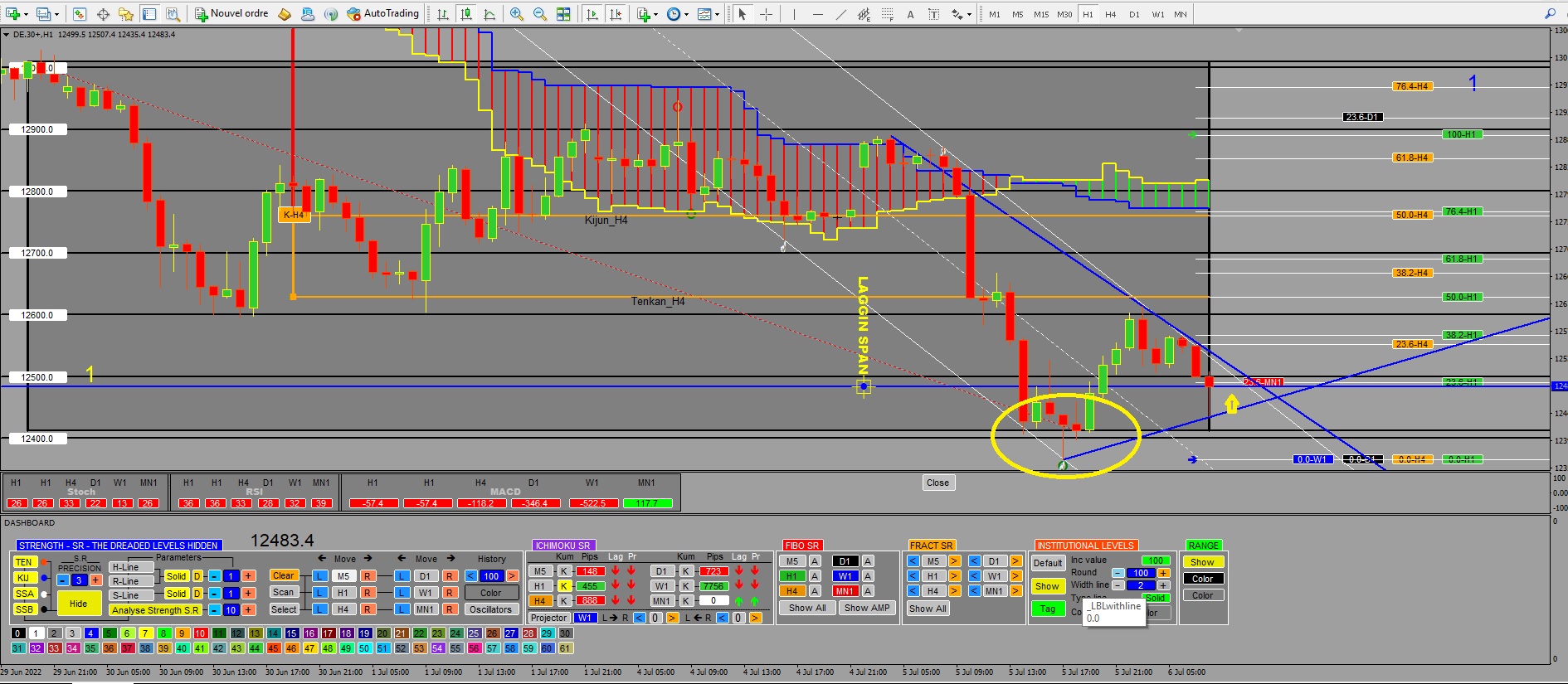The image size is (1568, 684).
Task: Switch chart to line chart icon
Action: click(489, 14)
